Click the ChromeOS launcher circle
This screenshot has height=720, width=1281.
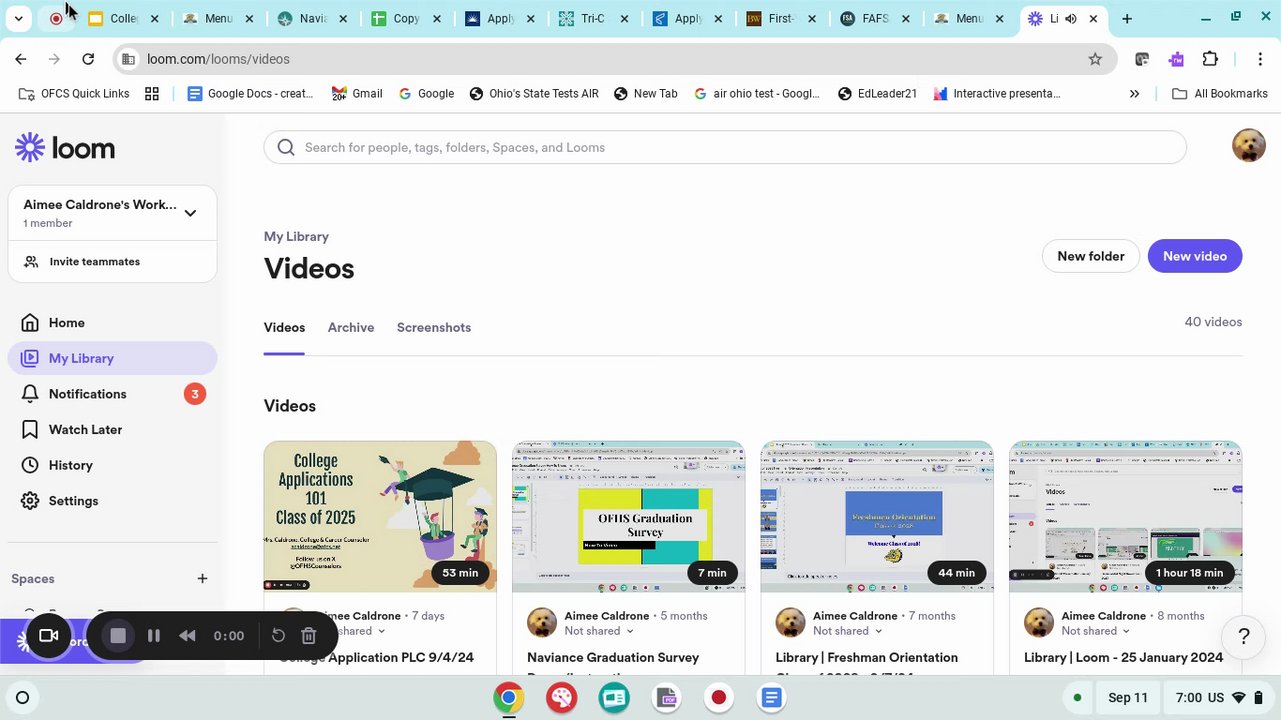click(22, 698)
